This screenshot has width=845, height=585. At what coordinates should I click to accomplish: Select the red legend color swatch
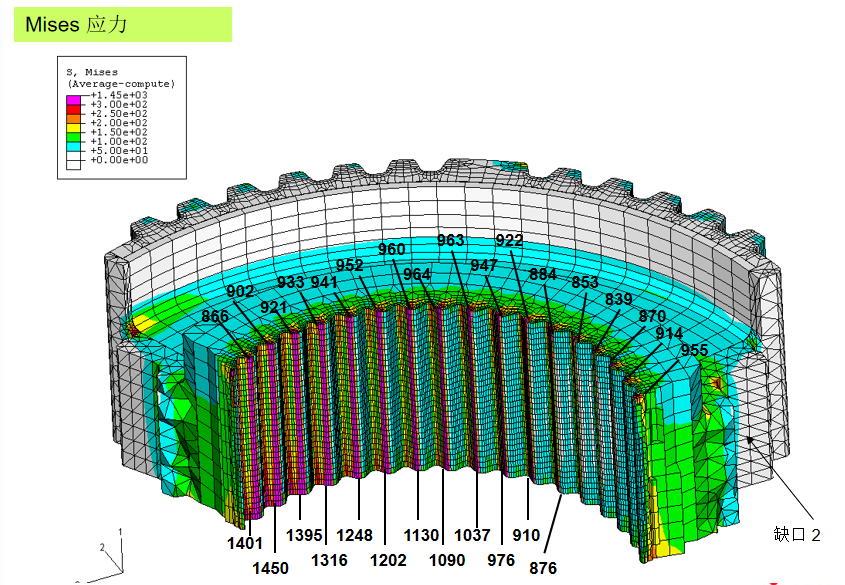72,109
